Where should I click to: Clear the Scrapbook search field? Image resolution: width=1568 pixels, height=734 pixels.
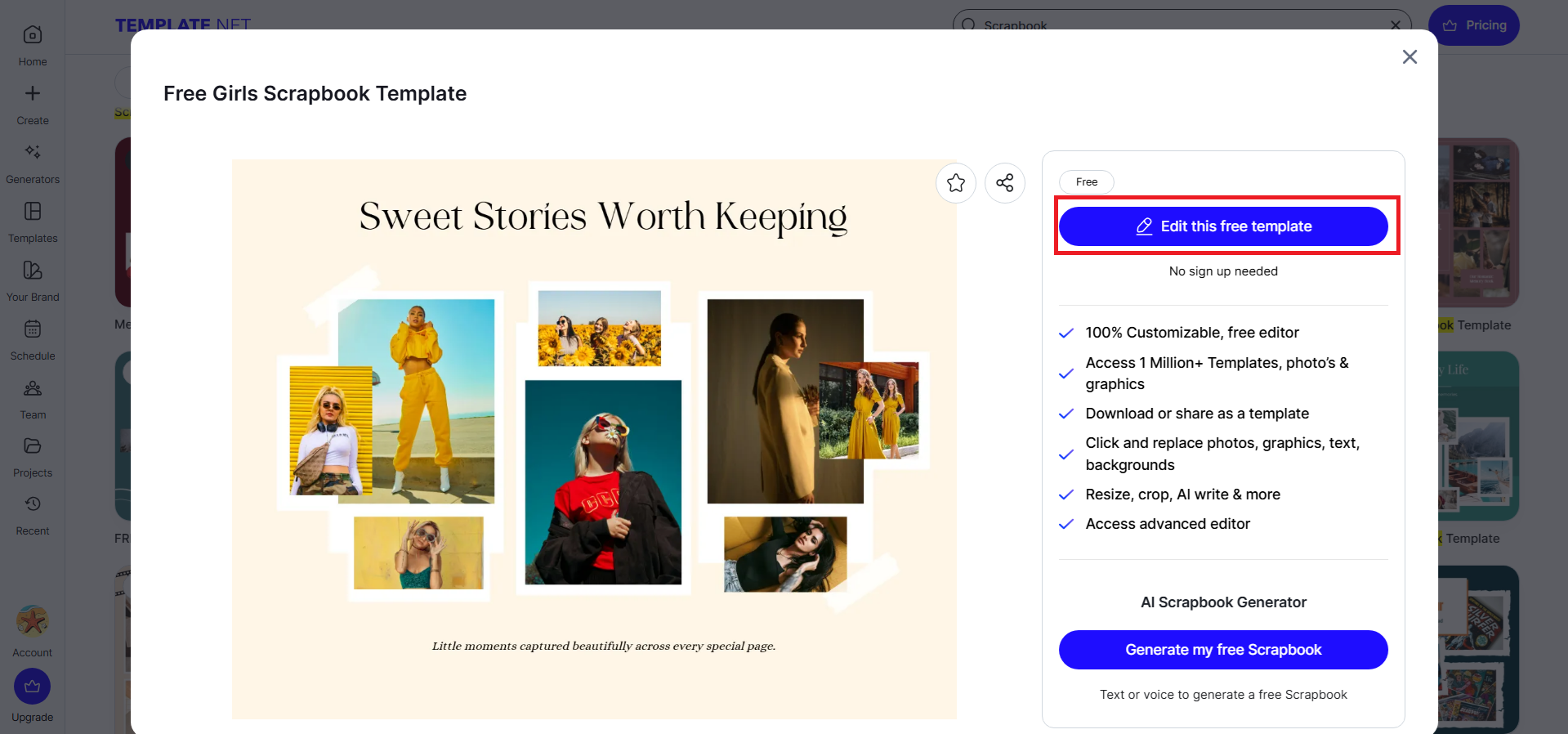point(1395,25)
